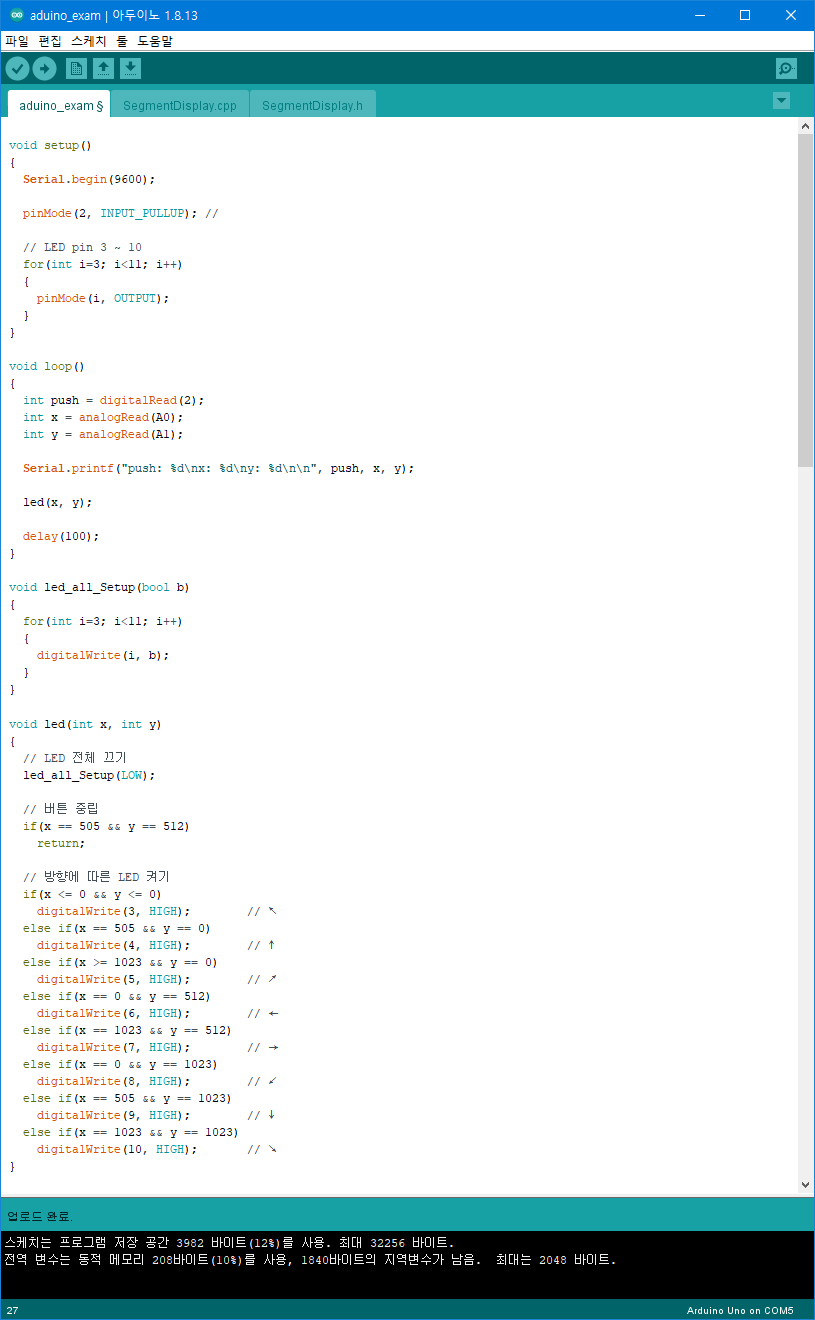Click 'digitalWrite(9, HIGH);' line
The height and width of the screenshot is (1320, 815).
(x=113, y=1114)
